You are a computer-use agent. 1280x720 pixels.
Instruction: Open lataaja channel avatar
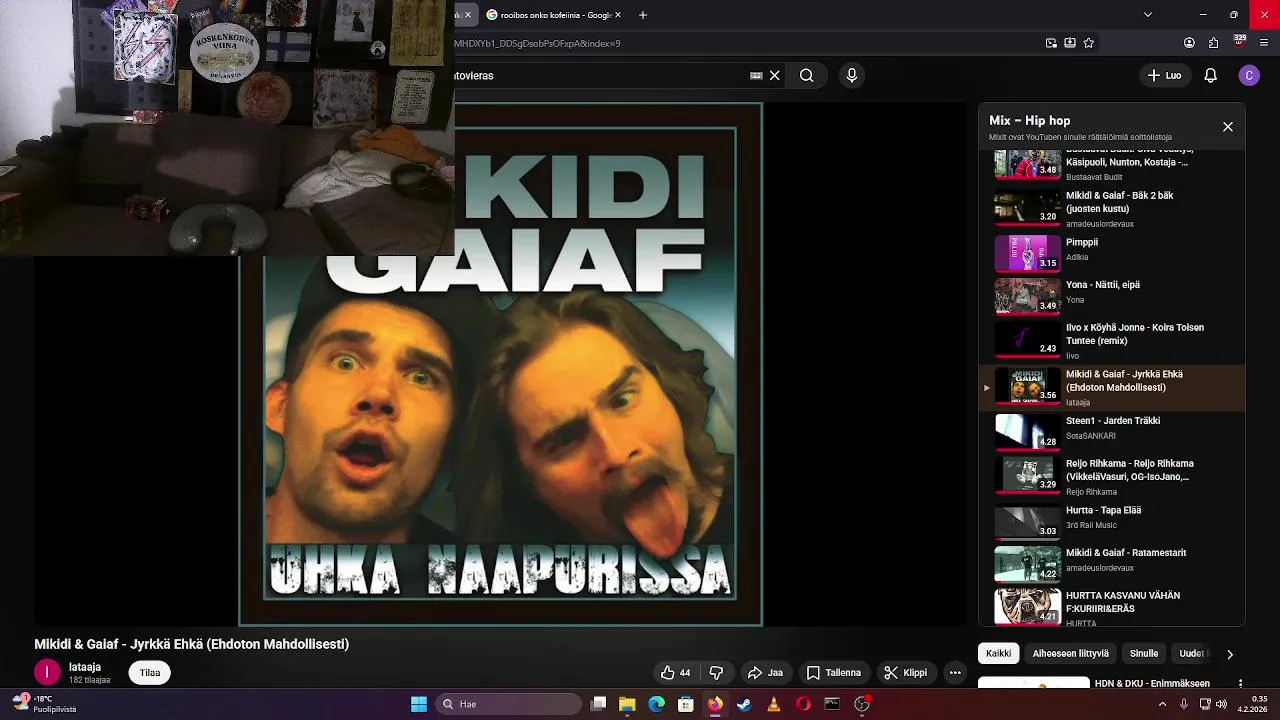(47, 673)
